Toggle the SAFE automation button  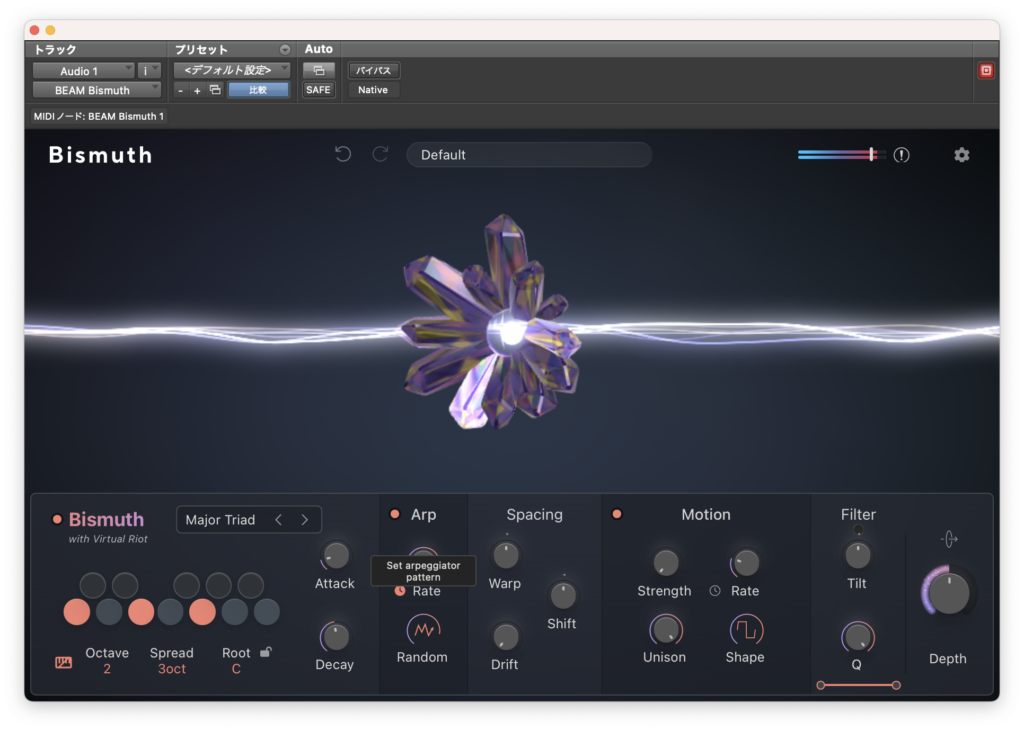click(x=318, y=89)
